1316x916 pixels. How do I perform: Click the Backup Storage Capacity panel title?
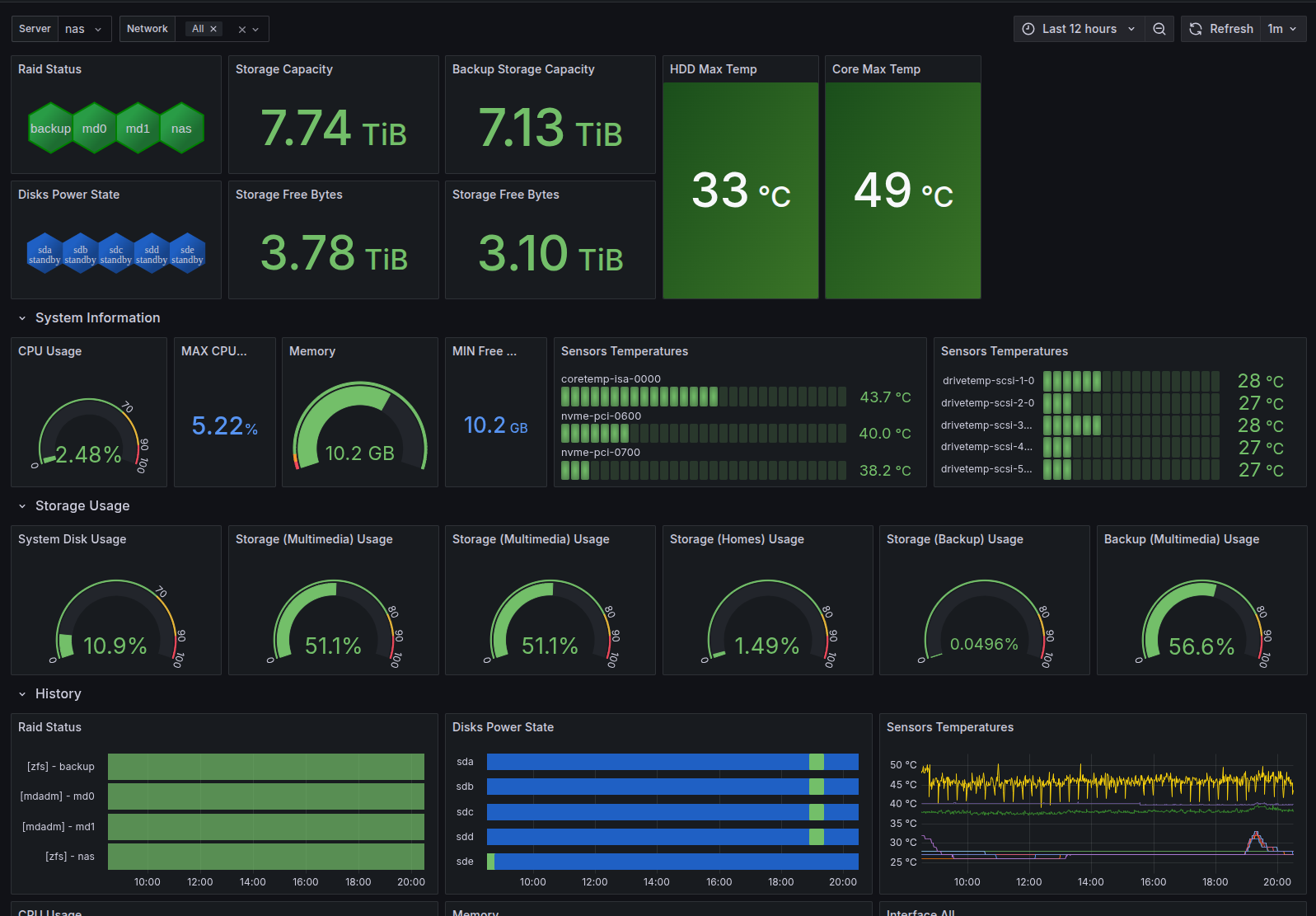(523, 69)
